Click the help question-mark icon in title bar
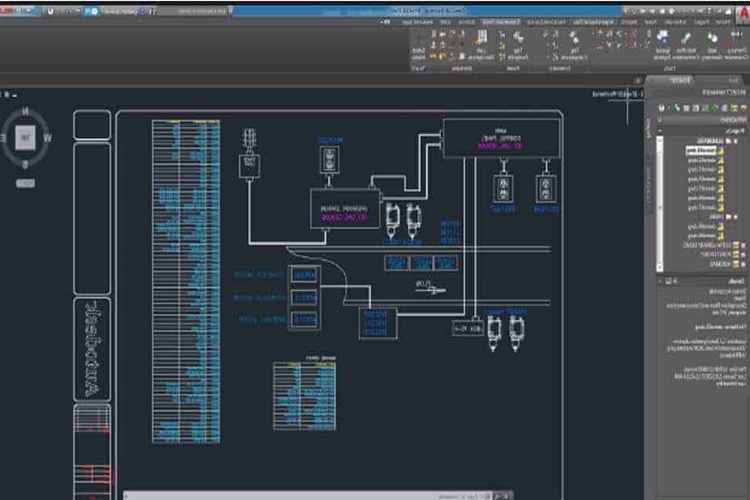Screen dimensions: 750x500 [x=50, y=11]
